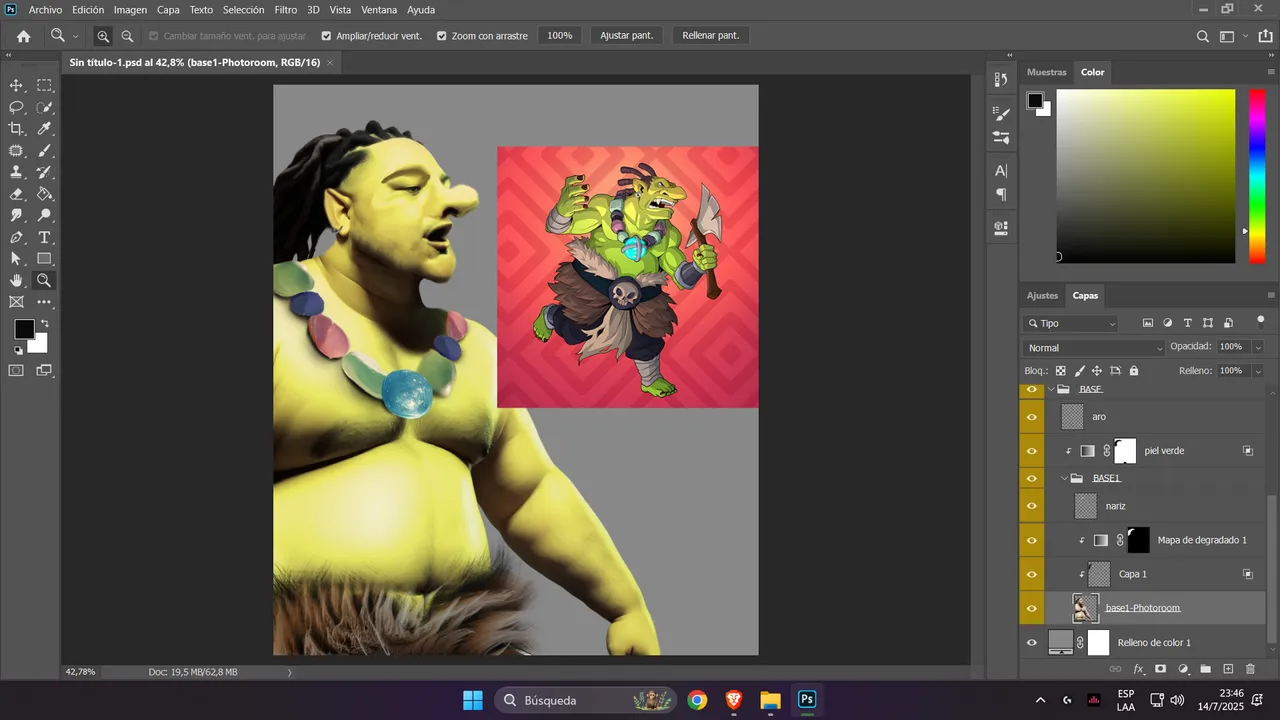Select the Rectangle shape tool

pos(45,259)
